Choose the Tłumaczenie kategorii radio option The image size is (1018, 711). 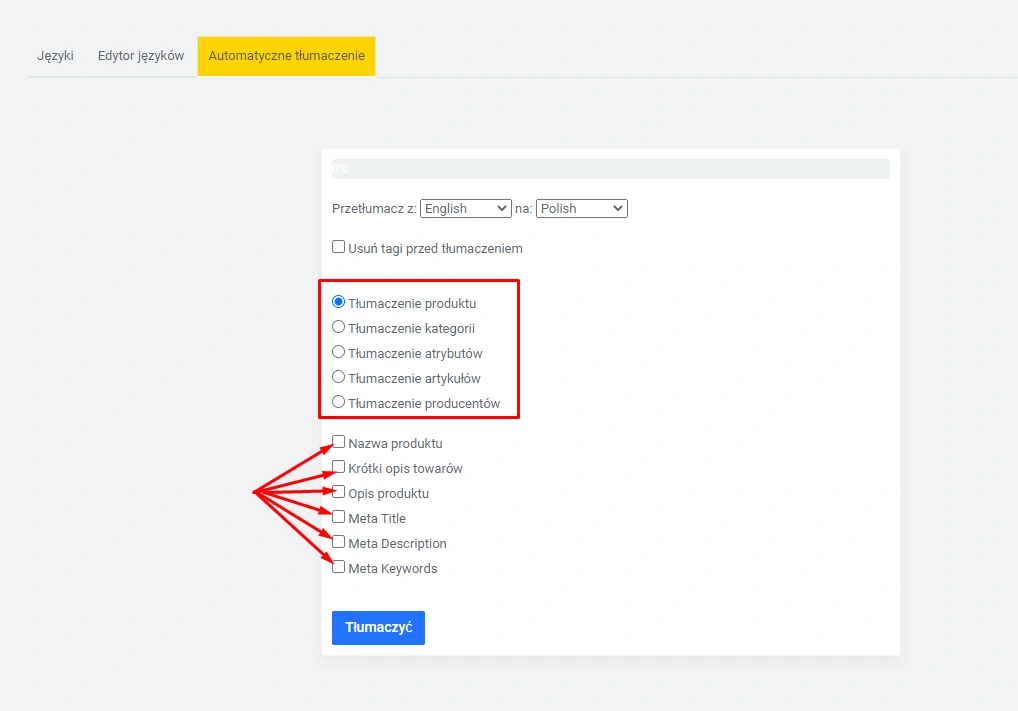[339, 327]
